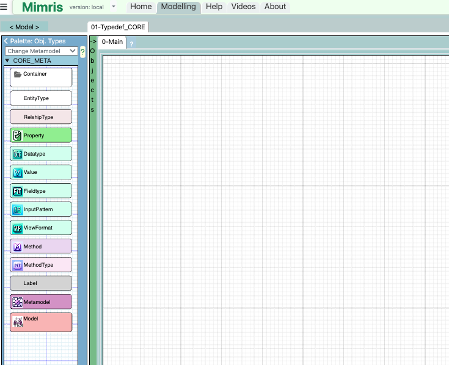Click the 'version: local' text
449x365 pixels.
(x=87, y=7)
